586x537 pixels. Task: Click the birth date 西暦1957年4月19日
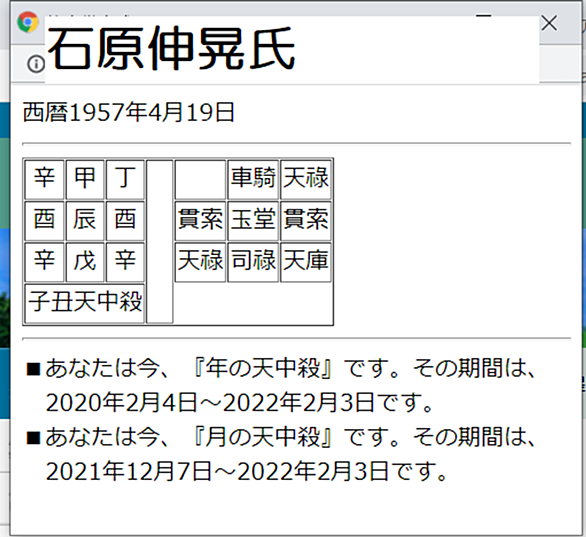(129, 112)
